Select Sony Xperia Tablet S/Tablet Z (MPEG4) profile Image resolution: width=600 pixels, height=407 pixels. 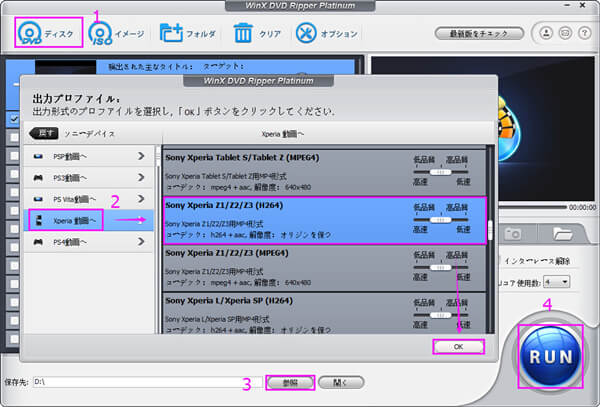324,172
